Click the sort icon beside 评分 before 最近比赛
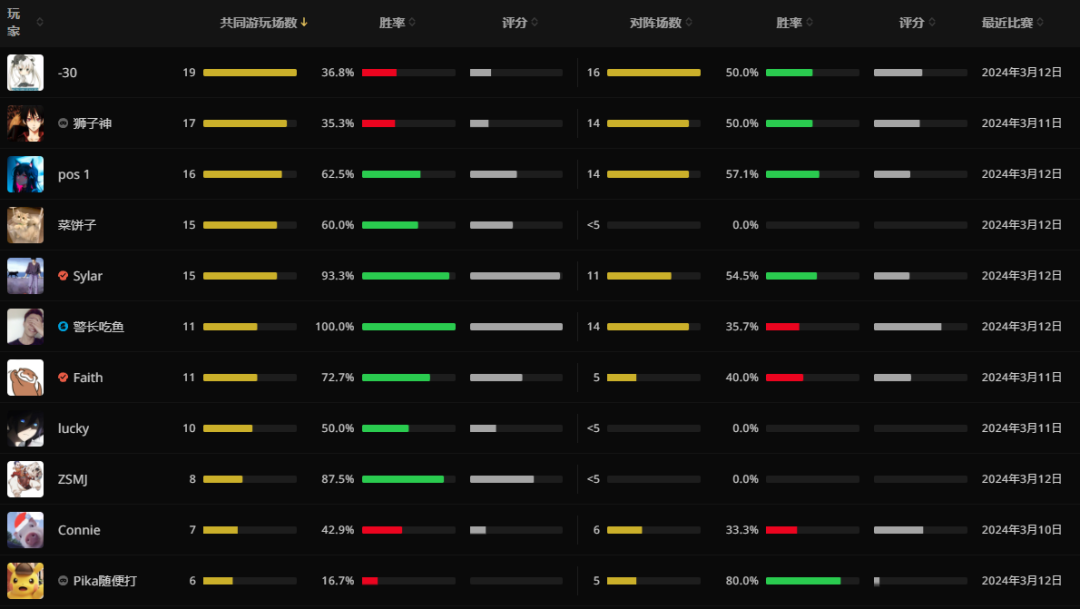 [x=932, y=23]
